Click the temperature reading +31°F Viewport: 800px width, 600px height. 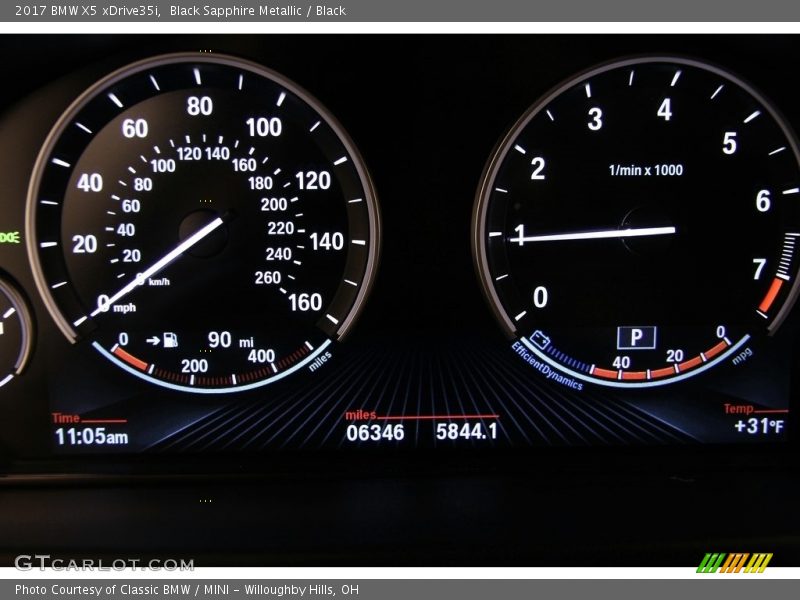(x=759, y=426)
